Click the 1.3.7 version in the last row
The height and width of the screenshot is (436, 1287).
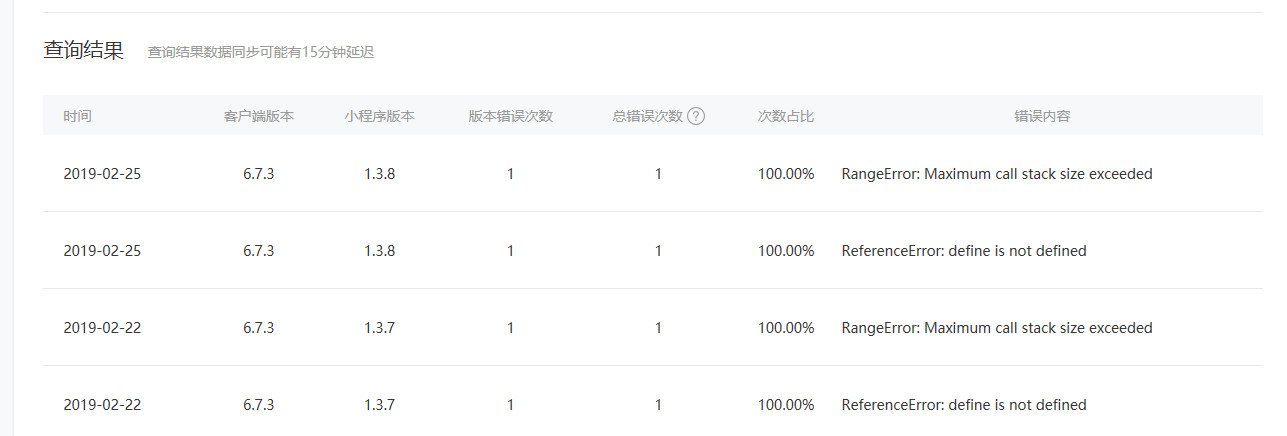[x=379, y=405]
